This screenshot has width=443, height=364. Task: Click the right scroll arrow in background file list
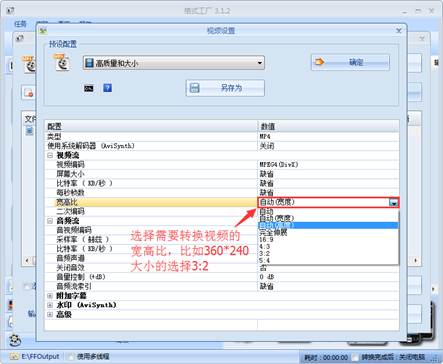coord(415,260)
